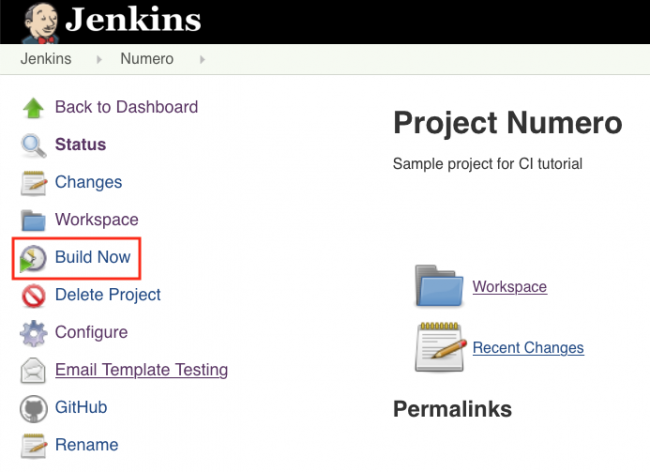This screenshot has width=650, height=472.
Task: Click the Changes notepad icon in sidebar
Action: tap(34, 183)
